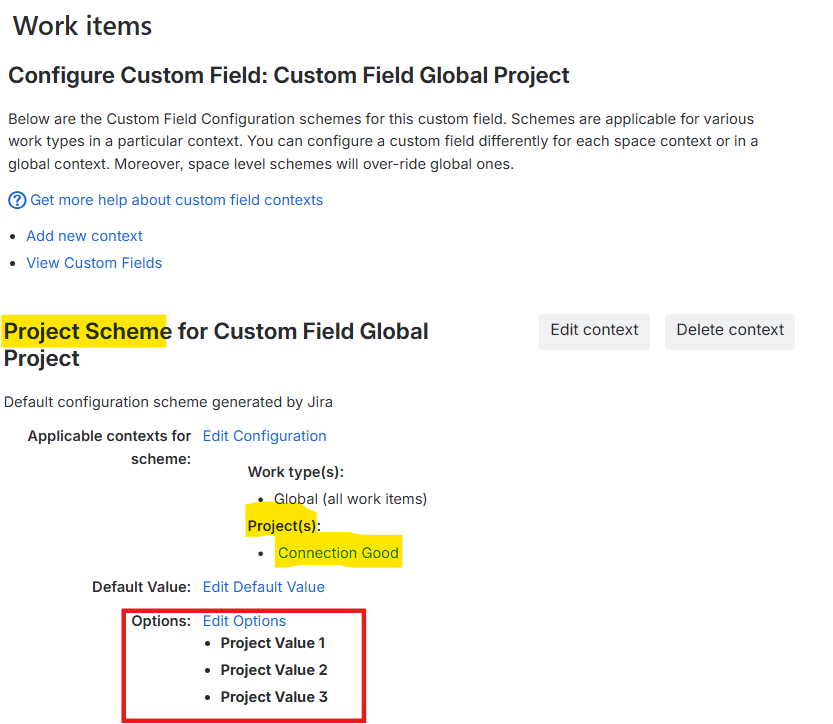The width and height of the screenshot is (833, 724).
Task: Click the highlighted 'Project(s):' label
Action: (284, 526)
